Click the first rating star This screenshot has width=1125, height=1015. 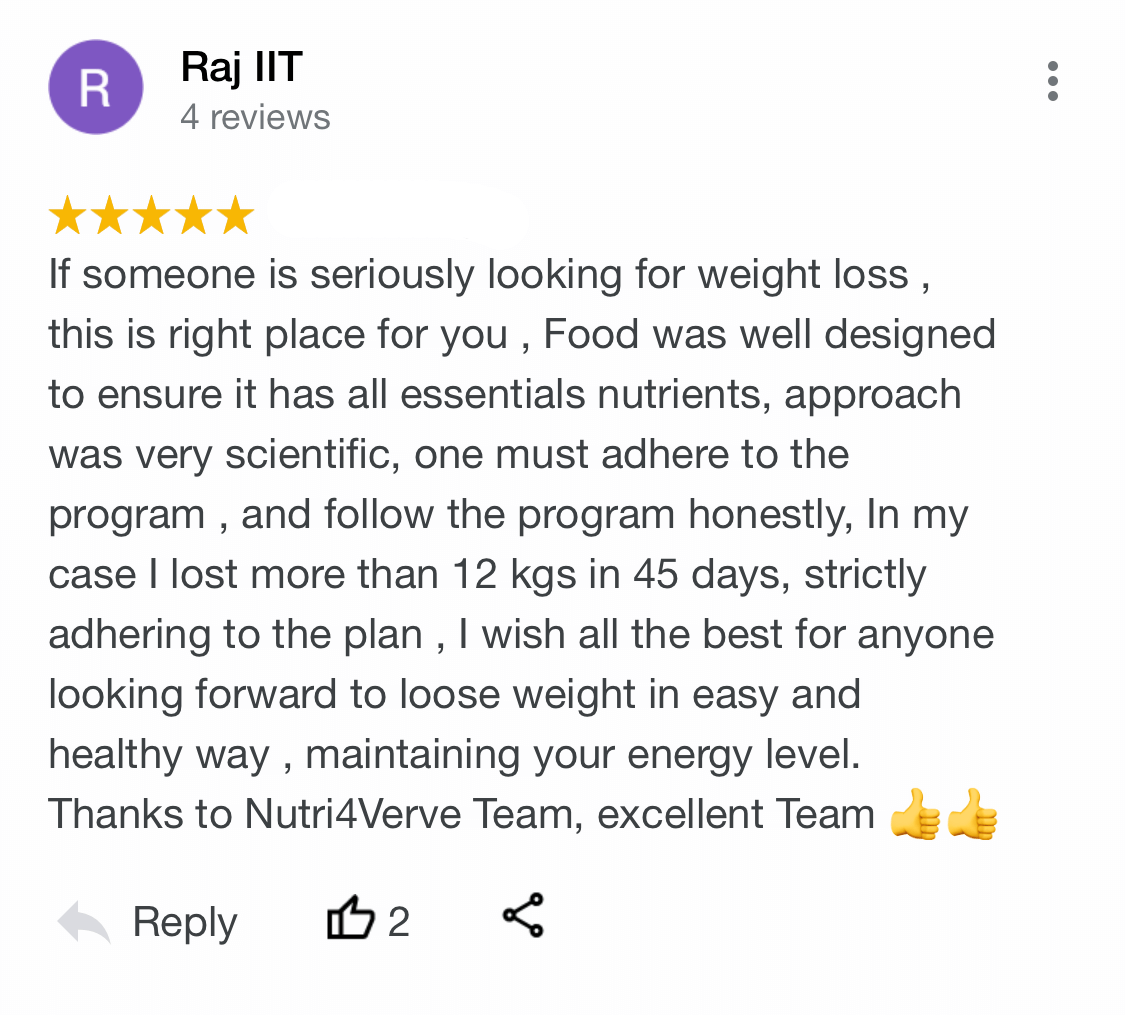click(67, 216)
